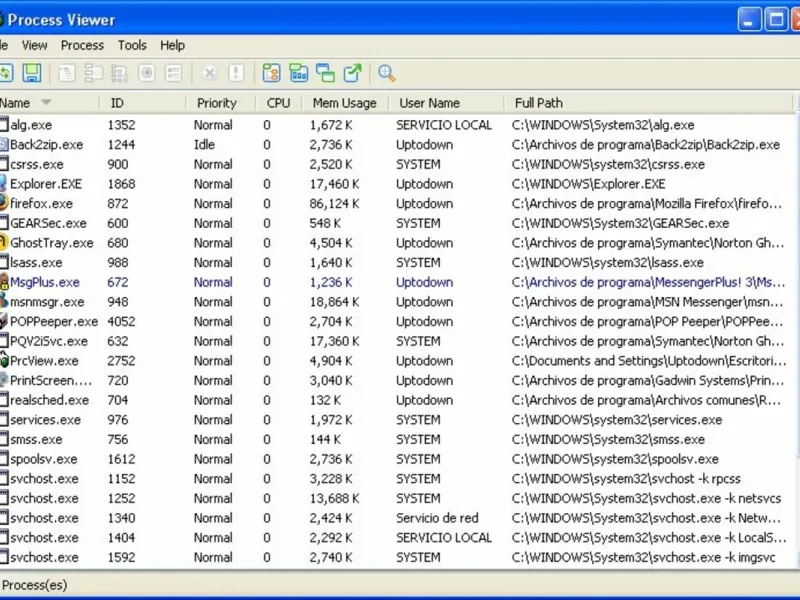Select the GEARSec.exe process name
The height and width of the screenshot is (600, 800).
click(48, 223)
